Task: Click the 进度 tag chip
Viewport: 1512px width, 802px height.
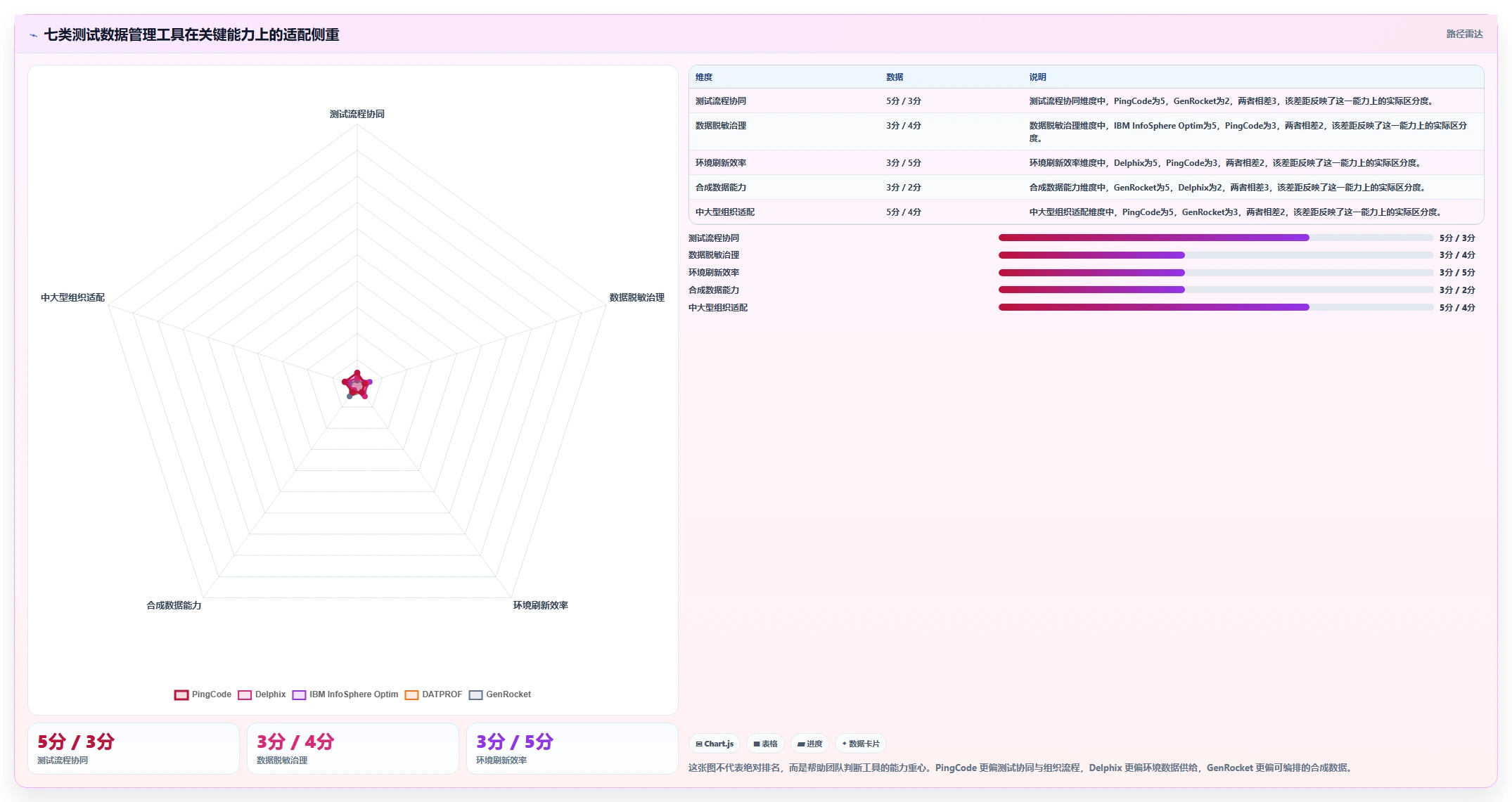Action: pos(809,744)
